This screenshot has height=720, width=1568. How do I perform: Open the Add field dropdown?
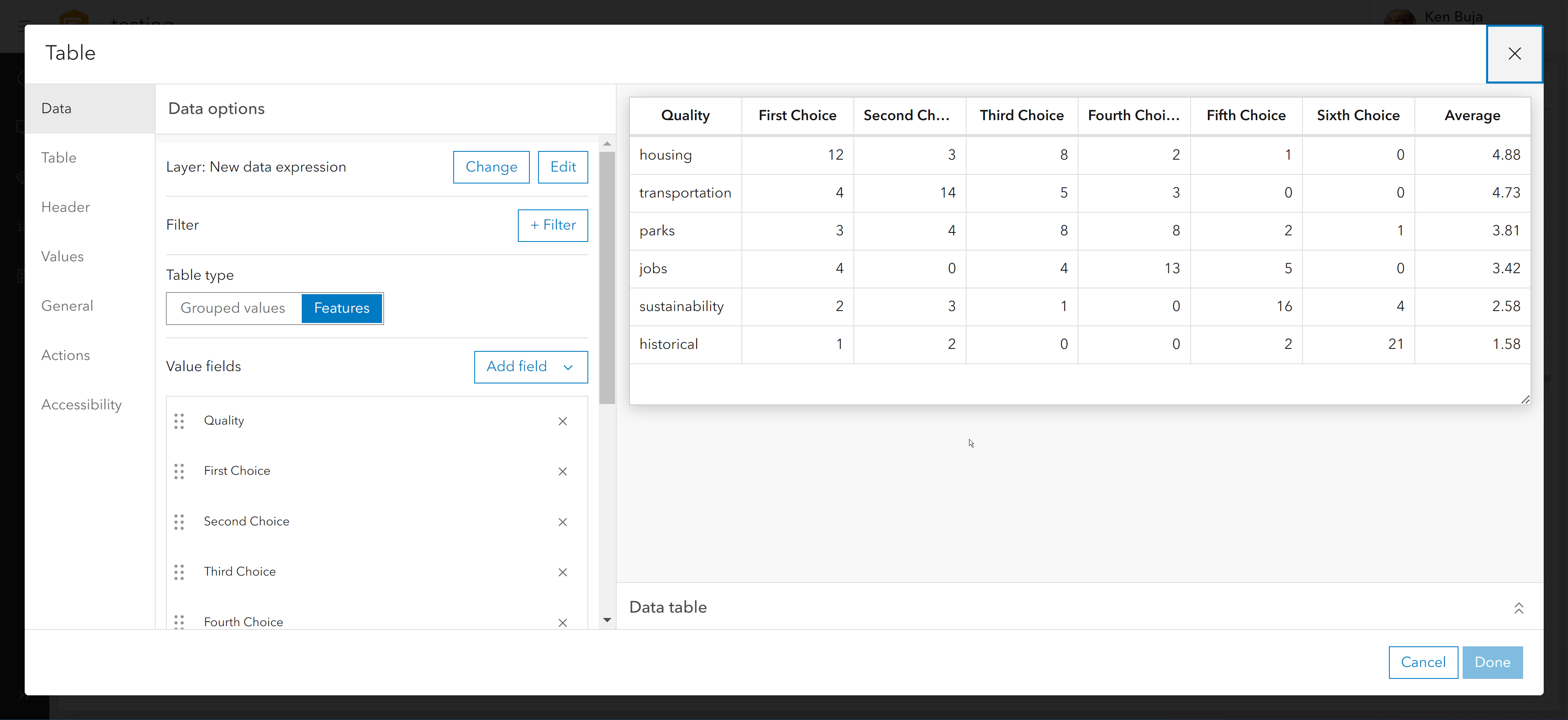click(x=530, y=367)
